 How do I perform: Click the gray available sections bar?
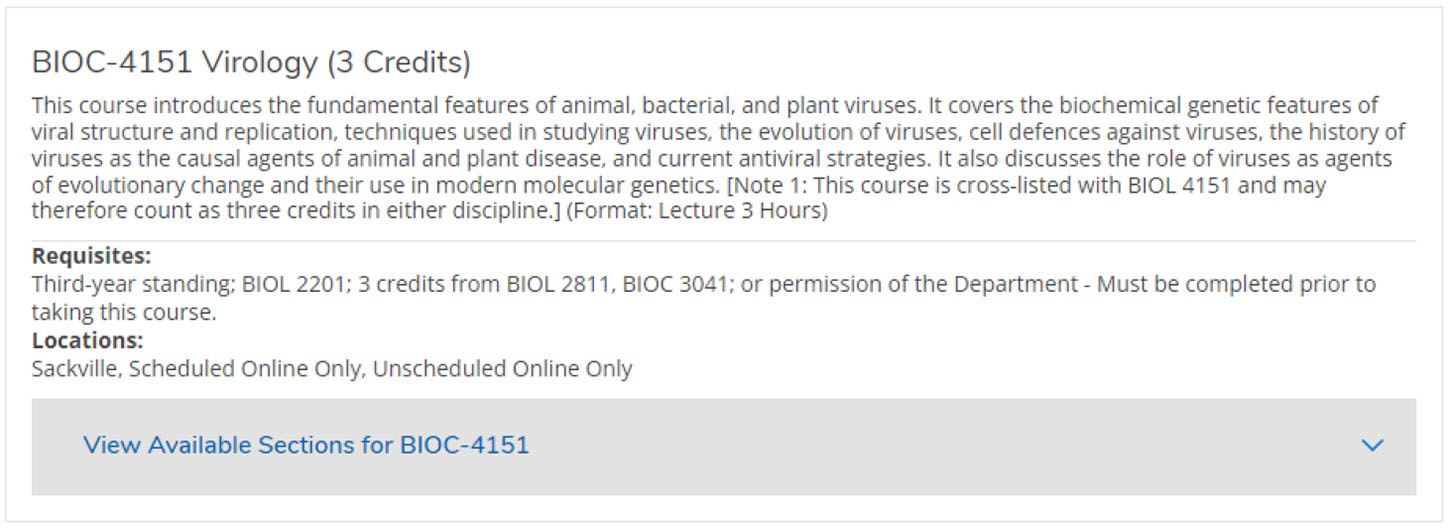[x=723, y=446]
